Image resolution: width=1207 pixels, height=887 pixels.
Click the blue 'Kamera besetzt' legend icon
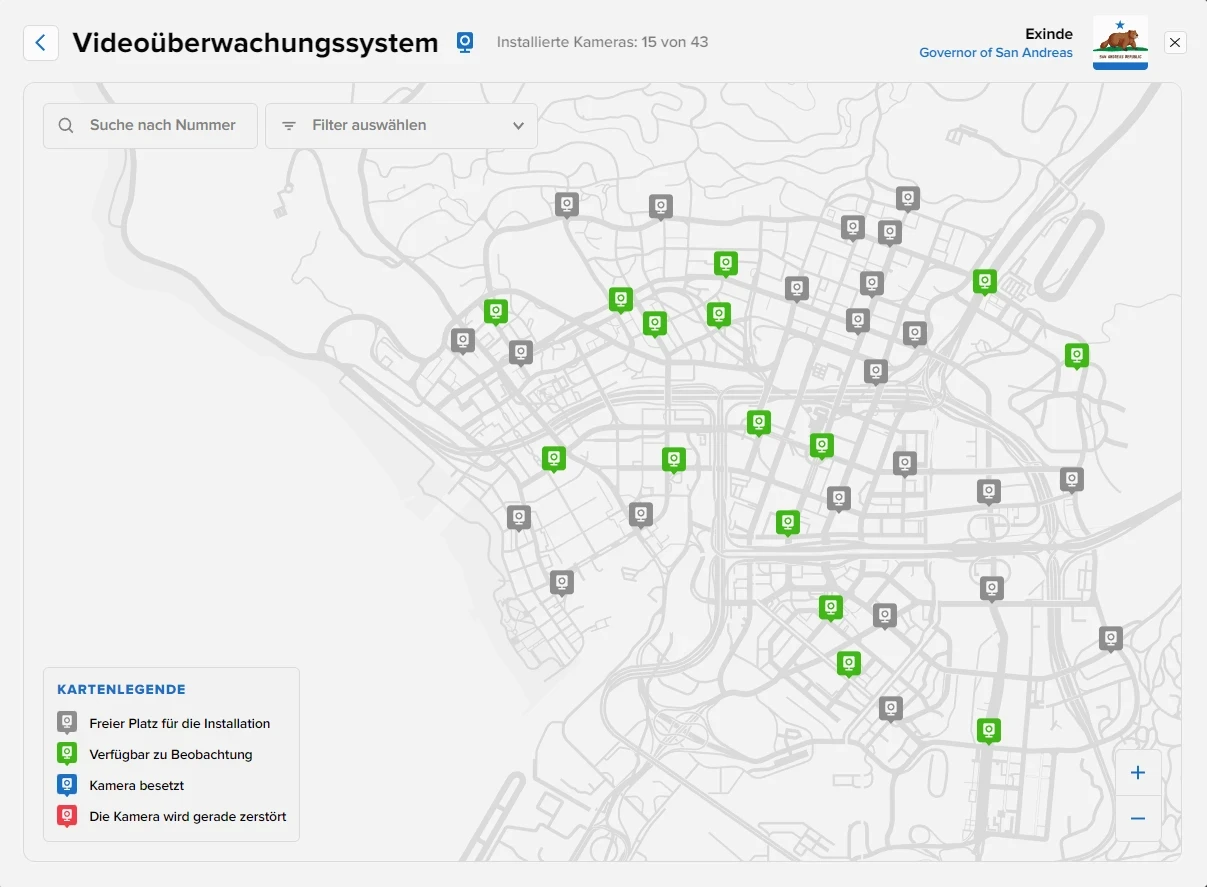click(67, 785)
